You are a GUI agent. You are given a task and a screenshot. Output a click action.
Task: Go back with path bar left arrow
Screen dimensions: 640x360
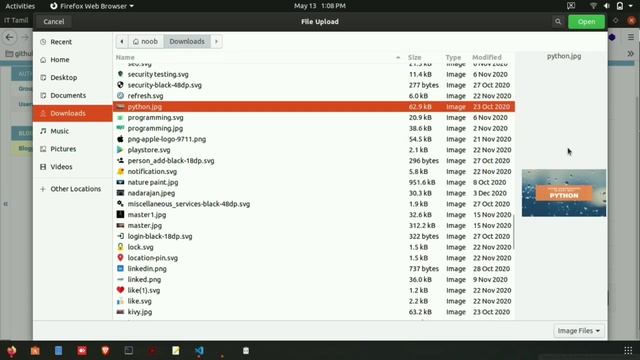[122, 41]
